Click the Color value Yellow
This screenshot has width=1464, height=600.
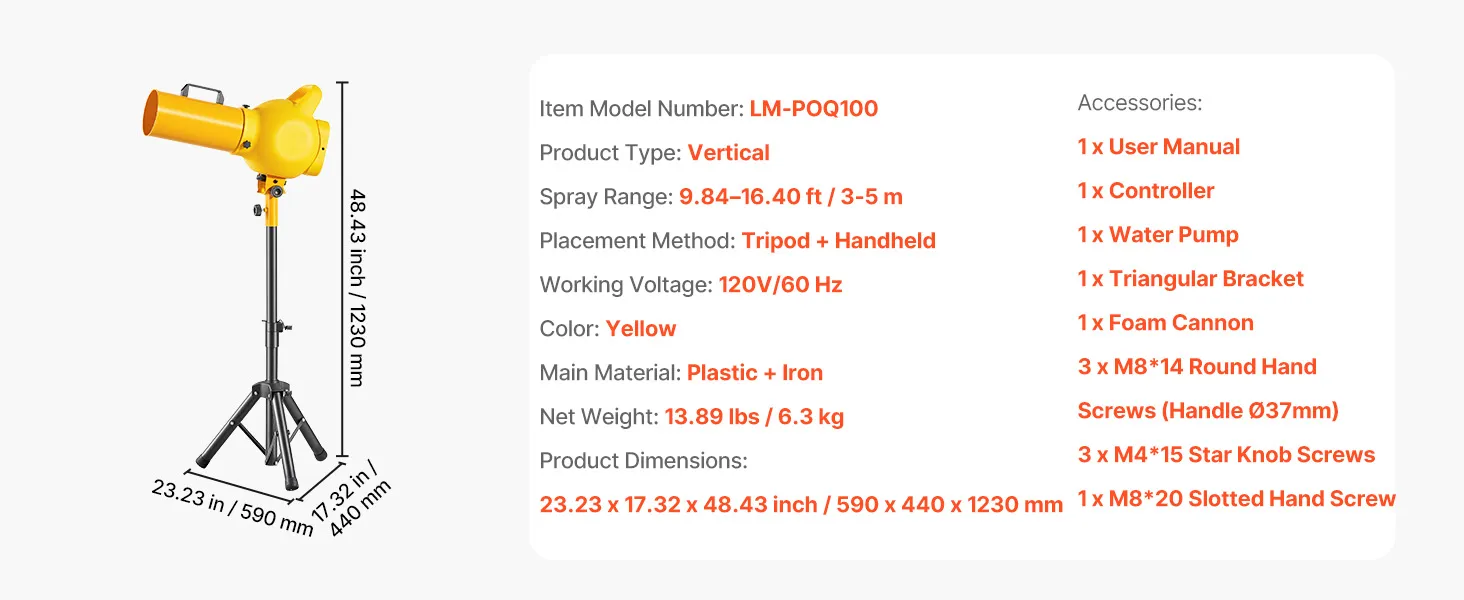640,329
